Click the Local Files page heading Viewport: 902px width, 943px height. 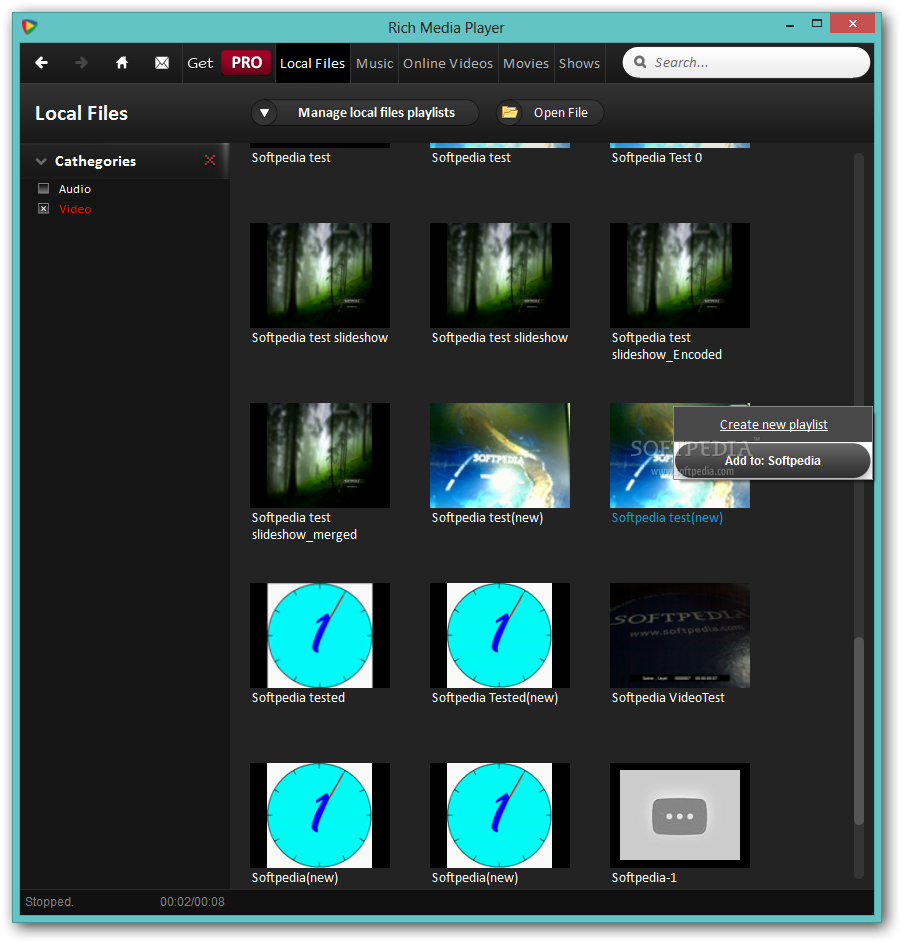point(81,113)
